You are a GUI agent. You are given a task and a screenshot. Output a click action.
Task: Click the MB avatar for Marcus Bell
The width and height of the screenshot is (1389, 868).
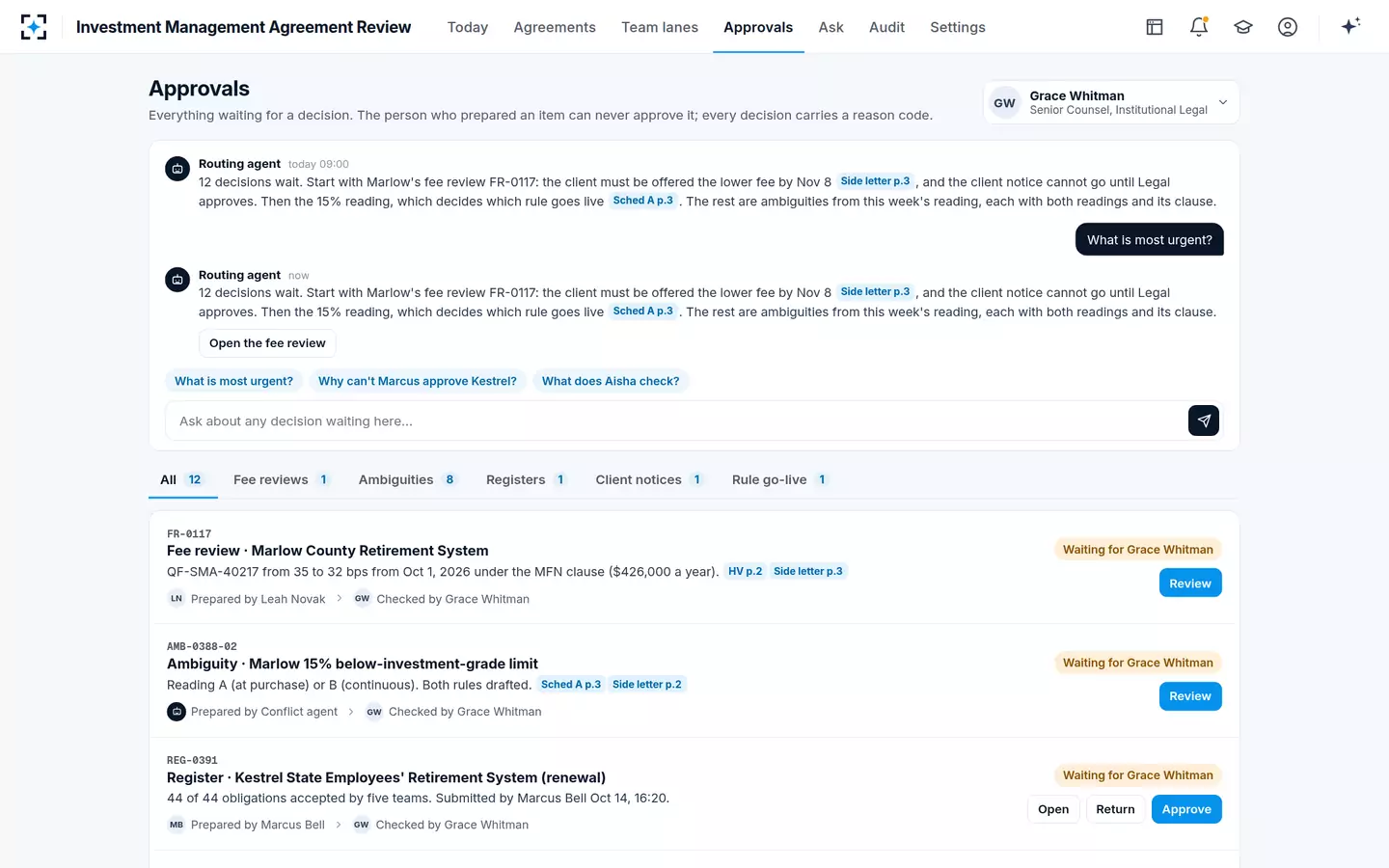[177, 825]
